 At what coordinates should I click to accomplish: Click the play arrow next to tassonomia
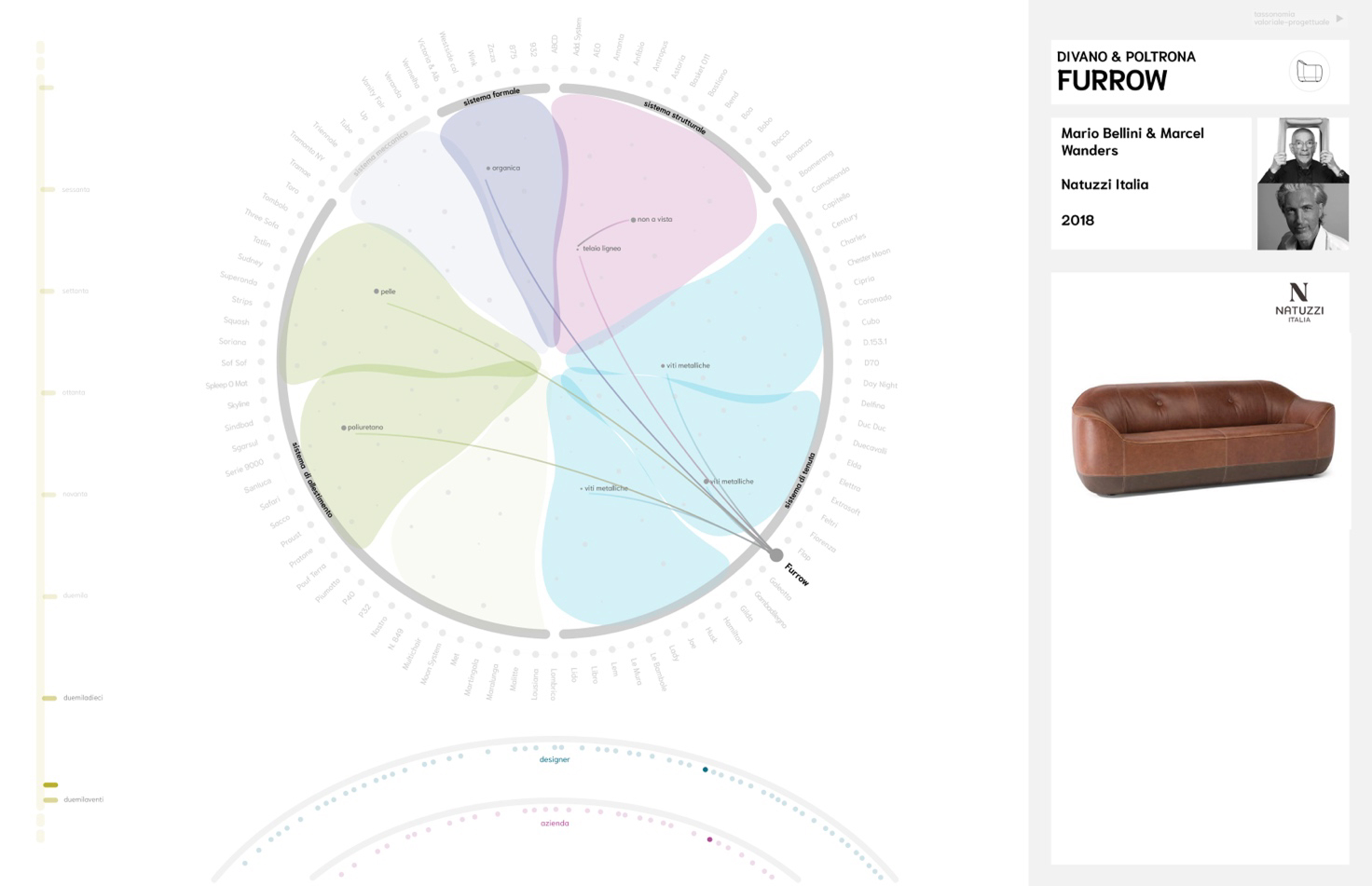[1339, 19]
